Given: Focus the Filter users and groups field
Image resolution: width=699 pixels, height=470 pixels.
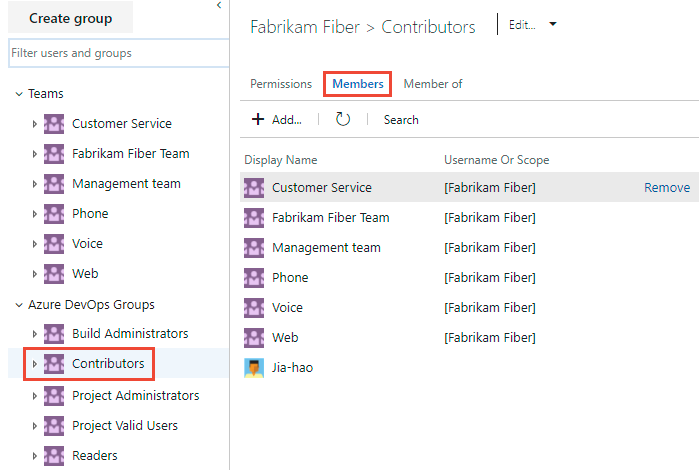Looking at the screenshot, I should tap(115, 52).
